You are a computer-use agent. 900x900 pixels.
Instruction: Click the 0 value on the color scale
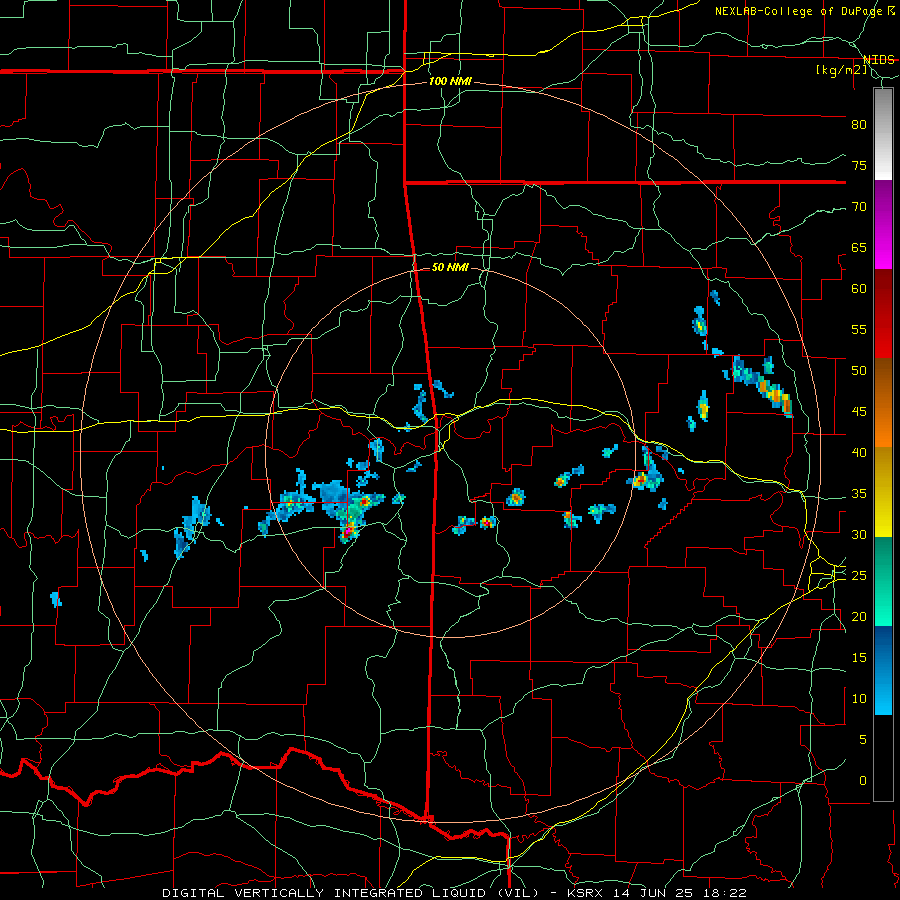click(863, 781)
